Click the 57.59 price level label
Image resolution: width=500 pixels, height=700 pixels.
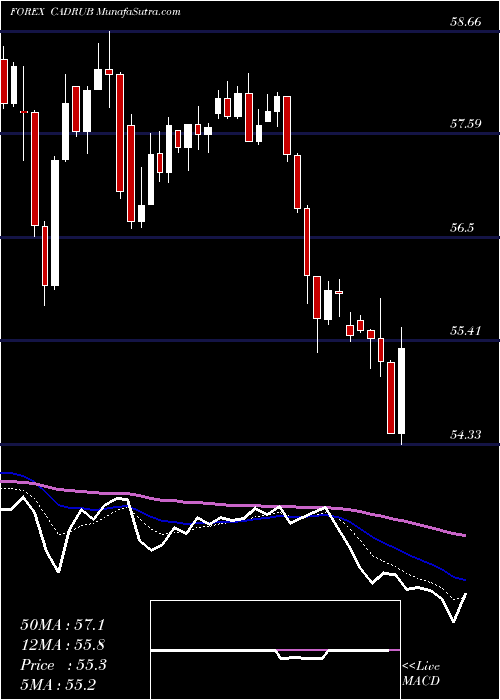tap(465, 123)
